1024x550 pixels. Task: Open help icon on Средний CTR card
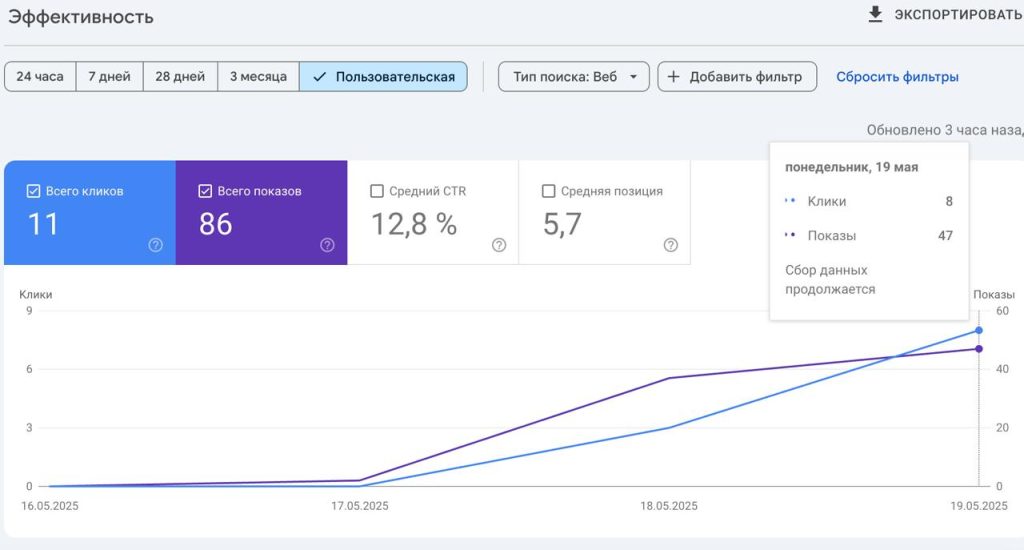tap(499, 245)
